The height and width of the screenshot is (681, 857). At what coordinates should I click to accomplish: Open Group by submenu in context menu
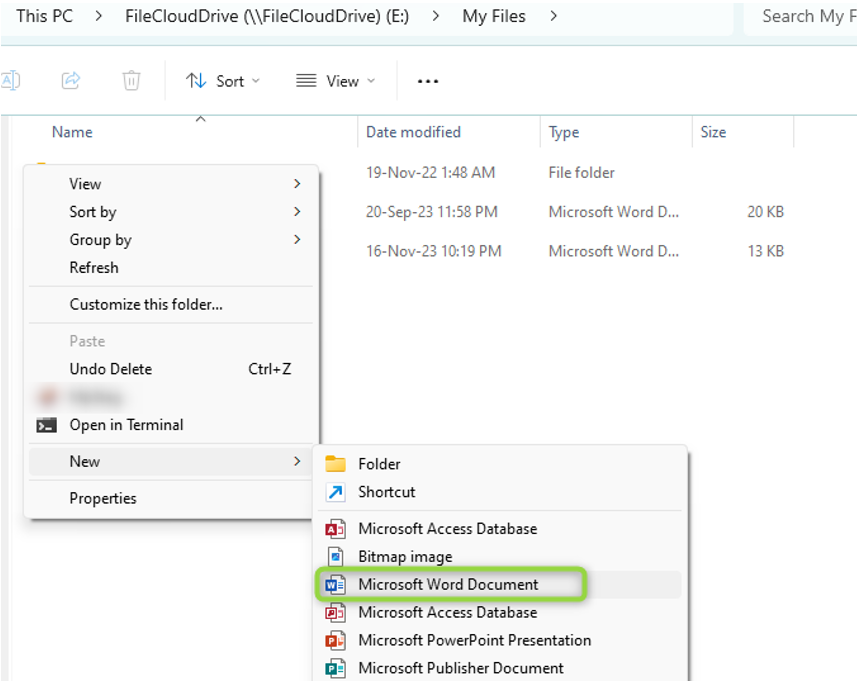click(171, 240)
